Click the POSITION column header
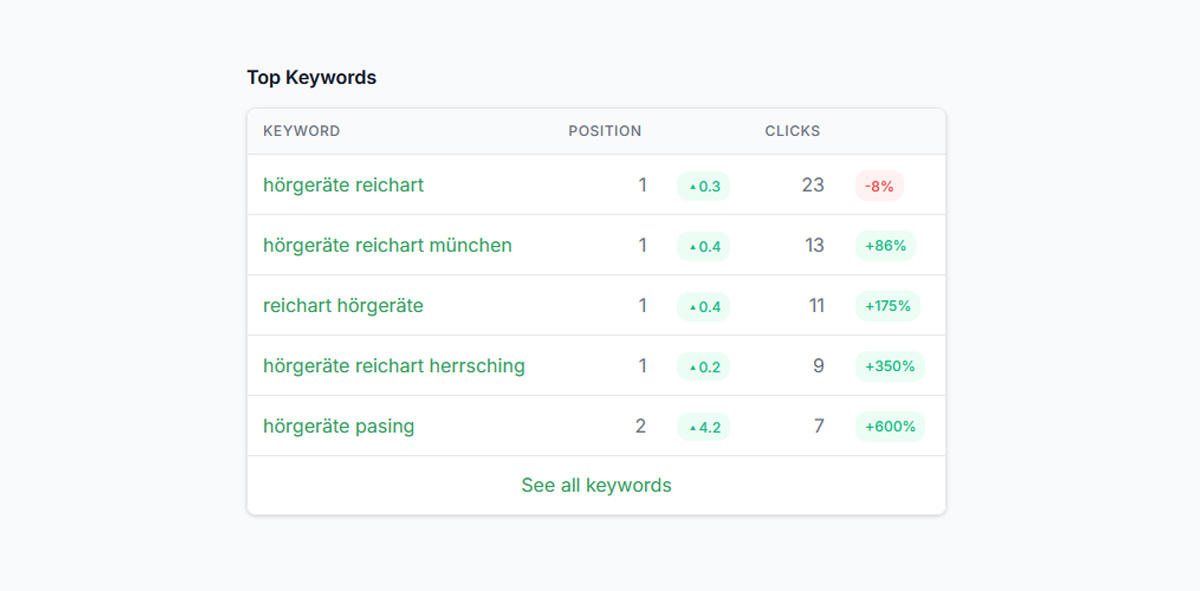1200x591 pixels. [x=605, y=131]
